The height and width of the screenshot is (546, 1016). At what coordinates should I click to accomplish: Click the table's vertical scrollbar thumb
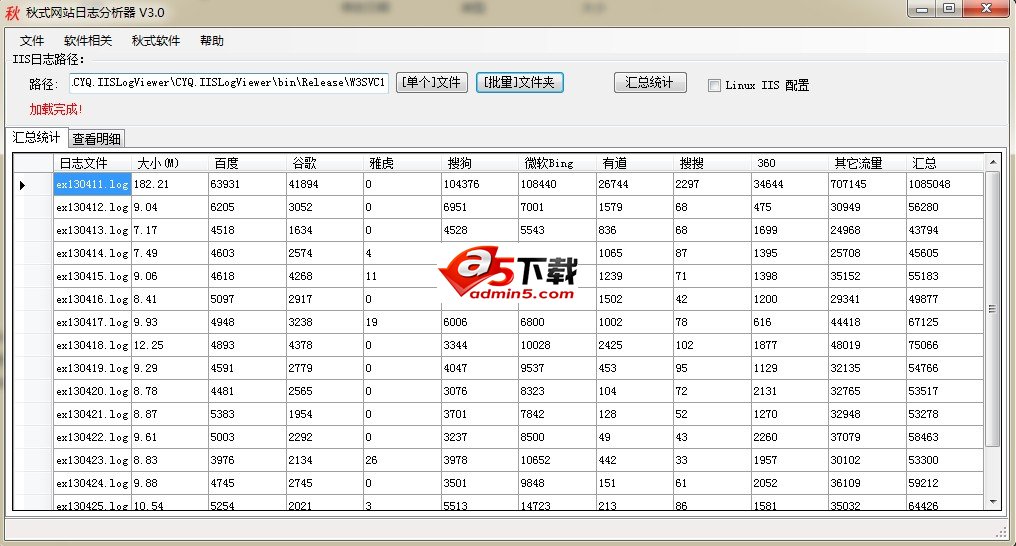993,308
